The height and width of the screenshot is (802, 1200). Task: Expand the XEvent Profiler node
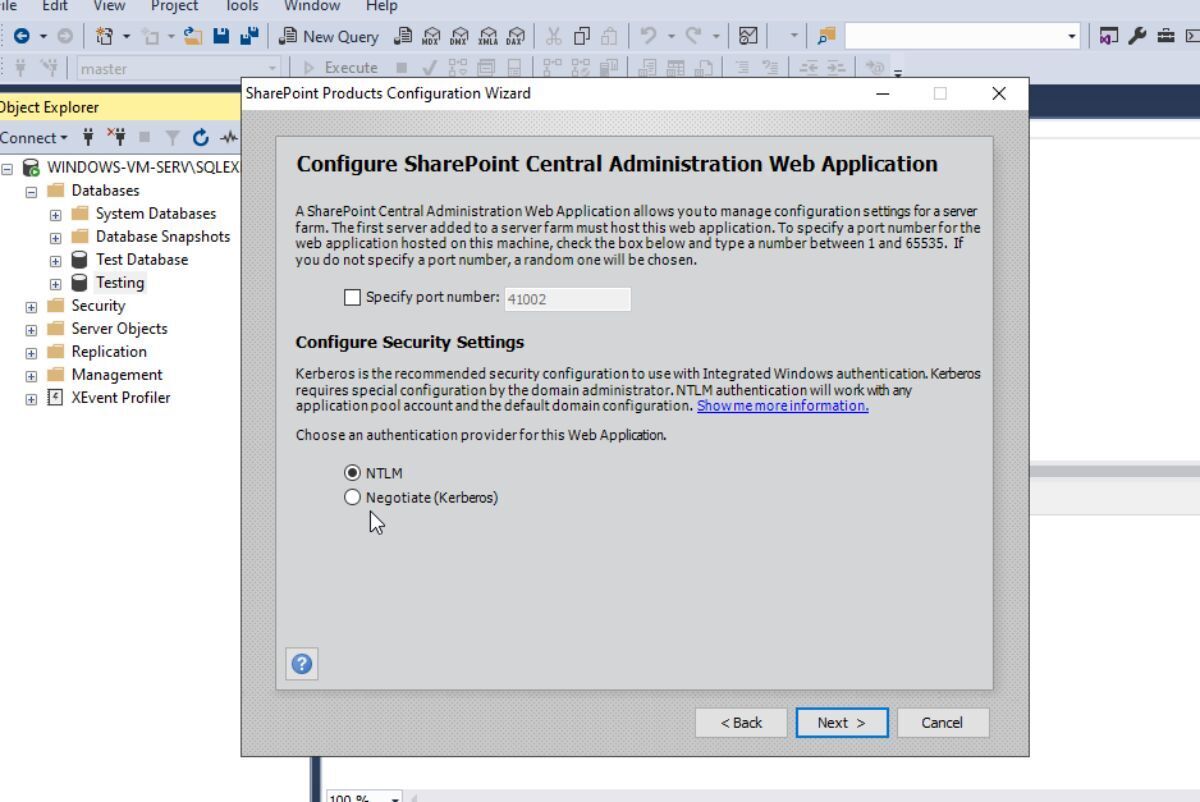[31, 398]
